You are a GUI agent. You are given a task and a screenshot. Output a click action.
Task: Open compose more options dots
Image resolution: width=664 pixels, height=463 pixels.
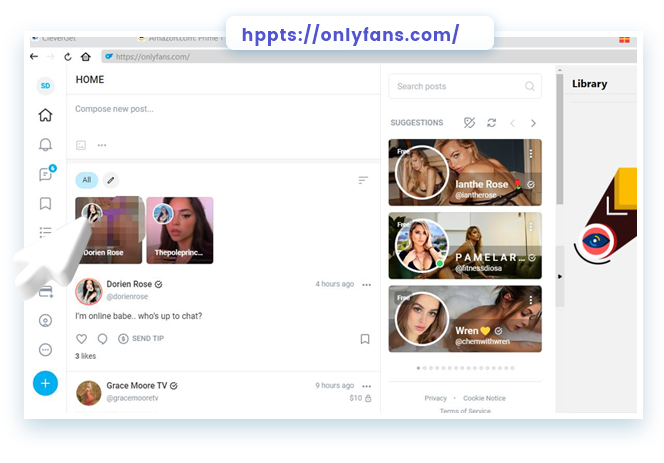102,145
